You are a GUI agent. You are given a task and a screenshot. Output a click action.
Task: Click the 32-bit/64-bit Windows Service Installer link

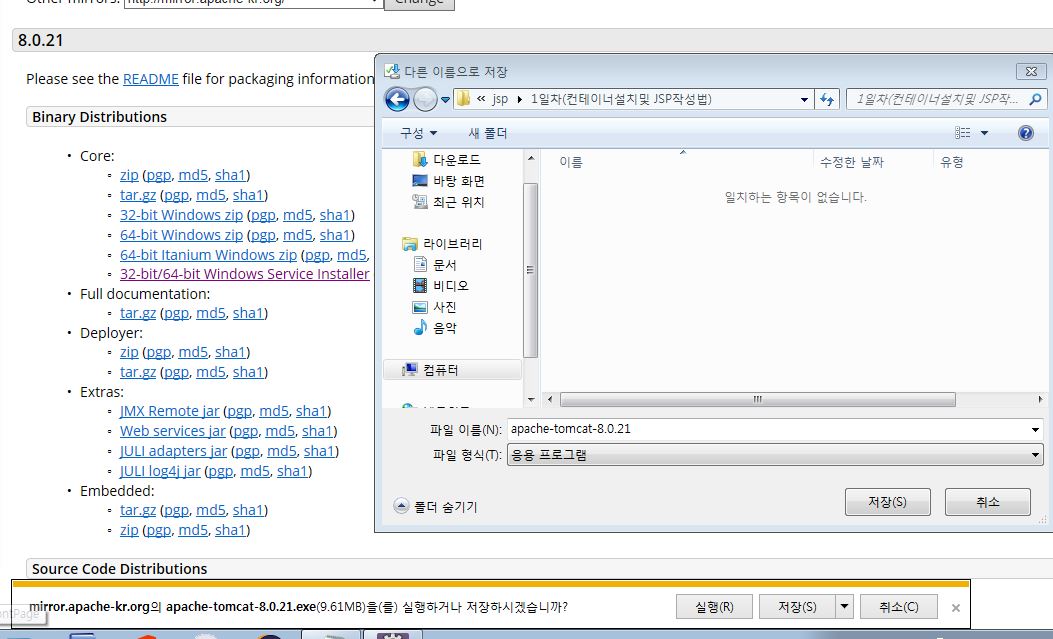pyautogui.click(x=244, y=274)
